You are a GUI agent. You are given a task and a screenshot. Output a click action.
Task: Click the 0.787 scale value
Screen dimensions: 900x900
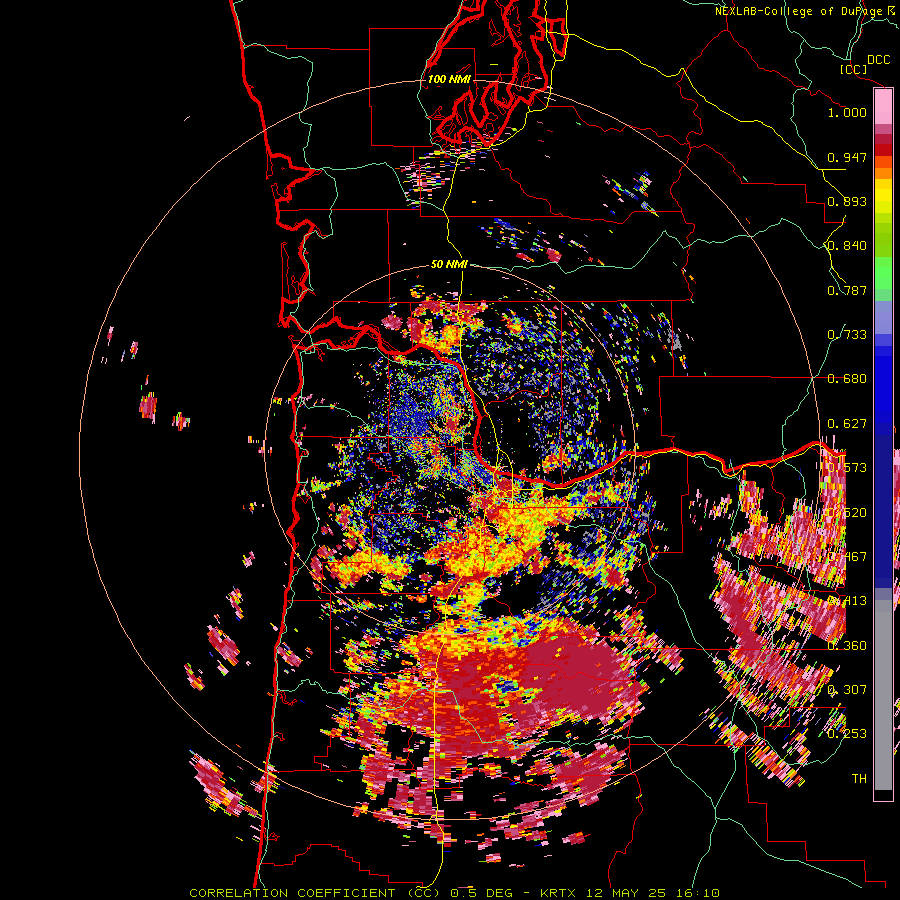[847, 290]
